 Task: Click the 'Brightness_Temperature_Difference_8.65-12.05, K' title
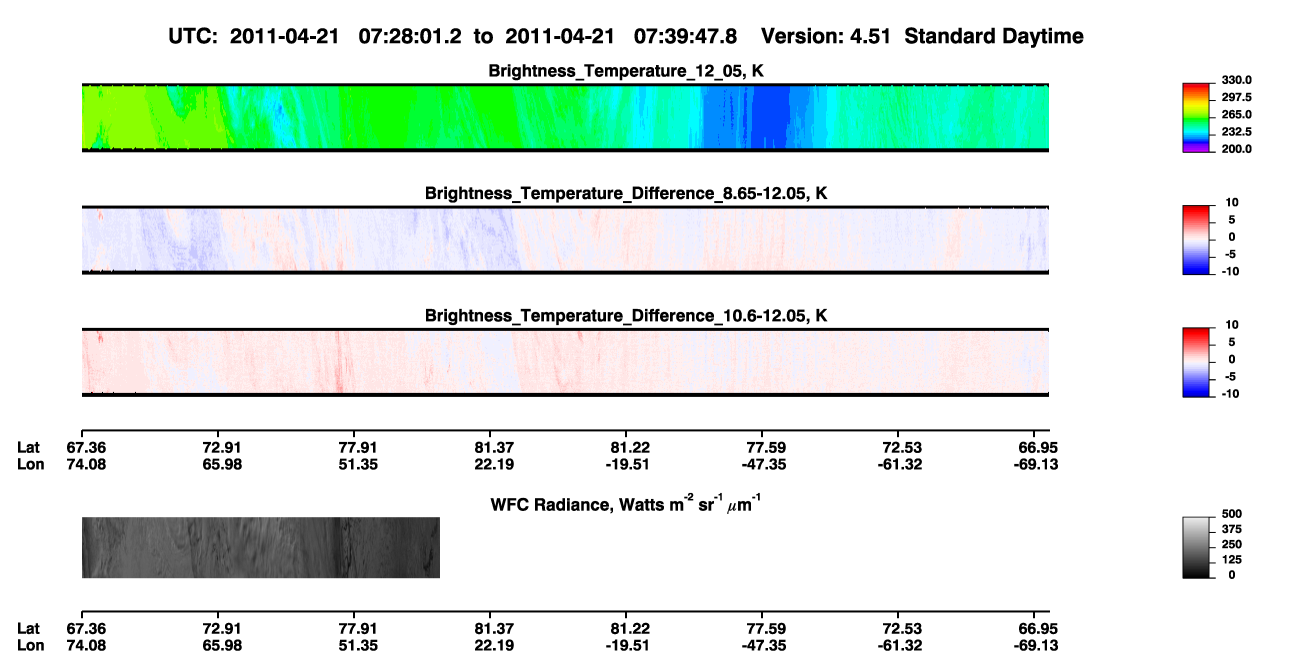[626, 193]
